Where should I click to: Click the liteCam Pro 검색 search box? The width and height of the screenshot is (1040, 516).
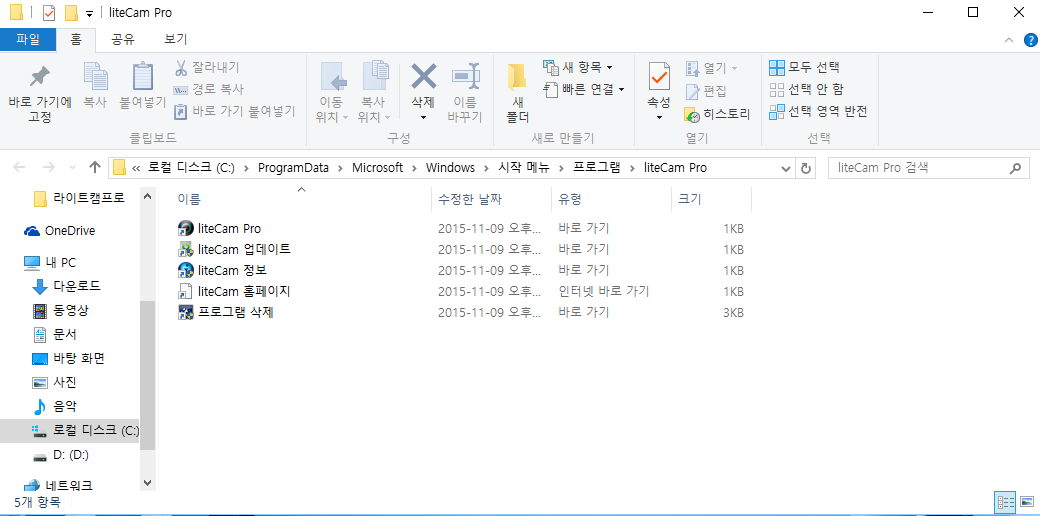(x=929, y=168)
